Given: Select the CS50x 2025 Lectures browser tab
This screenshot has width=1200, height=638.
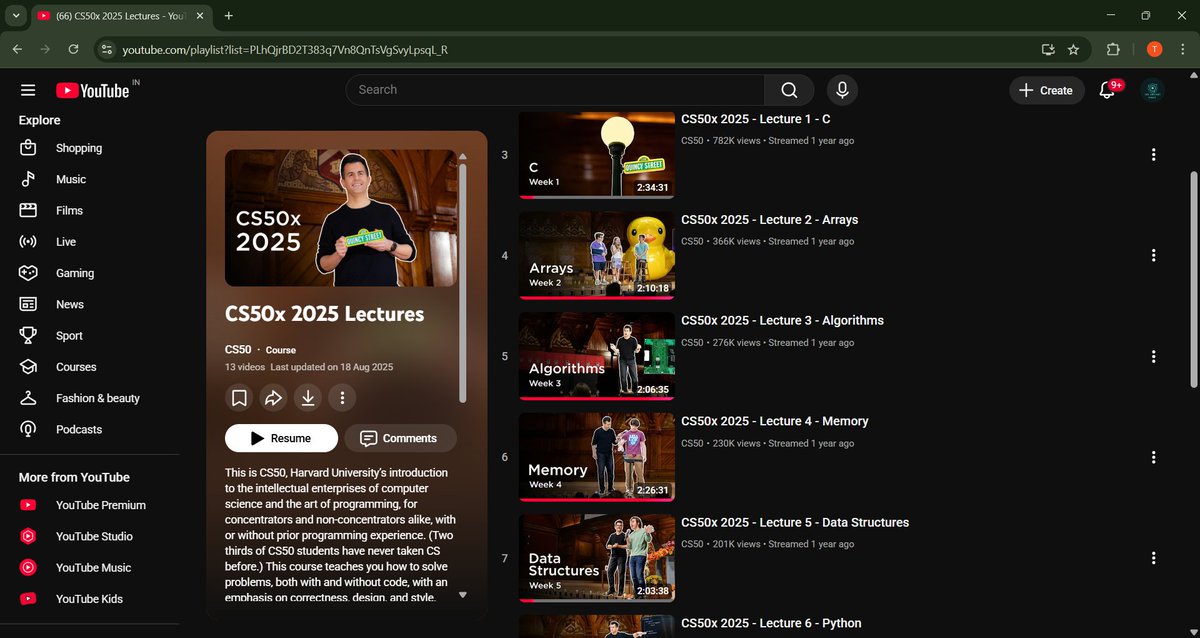Looking at the screenshot, I should pyautogui.click(x=120, y=16).
